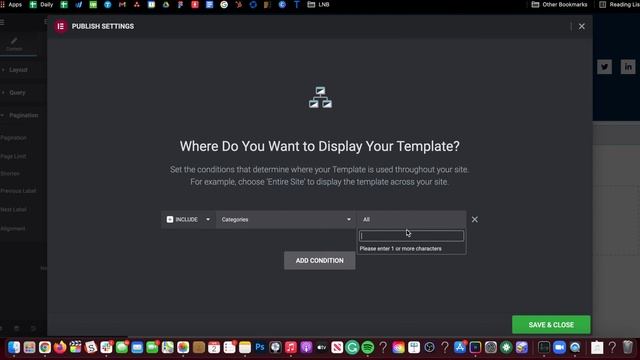This screenshot has height=360, width=640.
Task: Open Grammarly from the dock
Action: coord(352,347)
